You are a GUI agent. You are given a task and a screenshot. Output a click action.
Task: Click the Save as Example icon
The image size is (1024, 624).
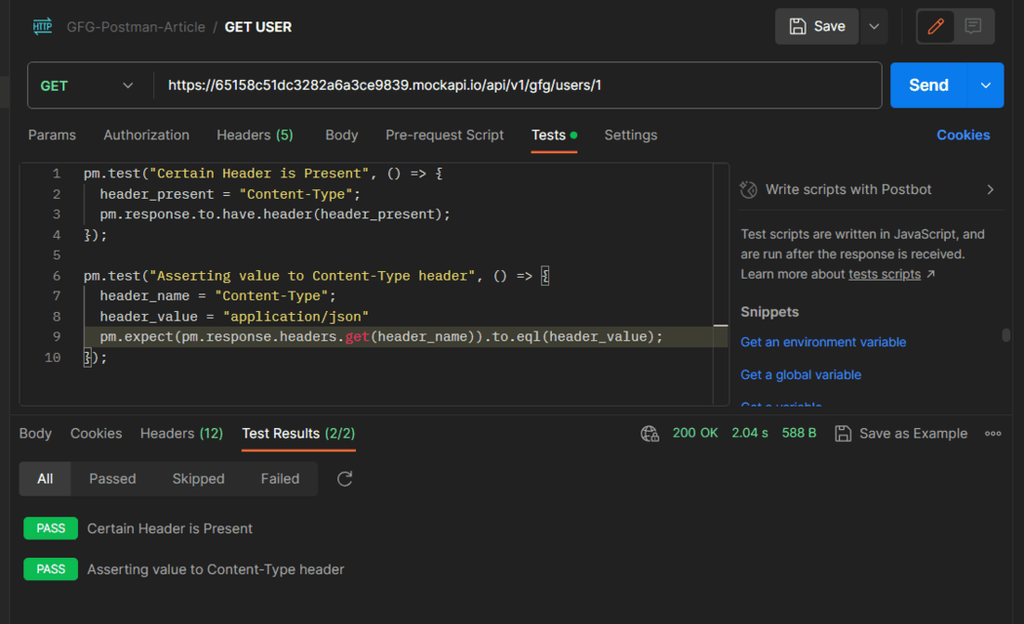(x=843, y=433)
